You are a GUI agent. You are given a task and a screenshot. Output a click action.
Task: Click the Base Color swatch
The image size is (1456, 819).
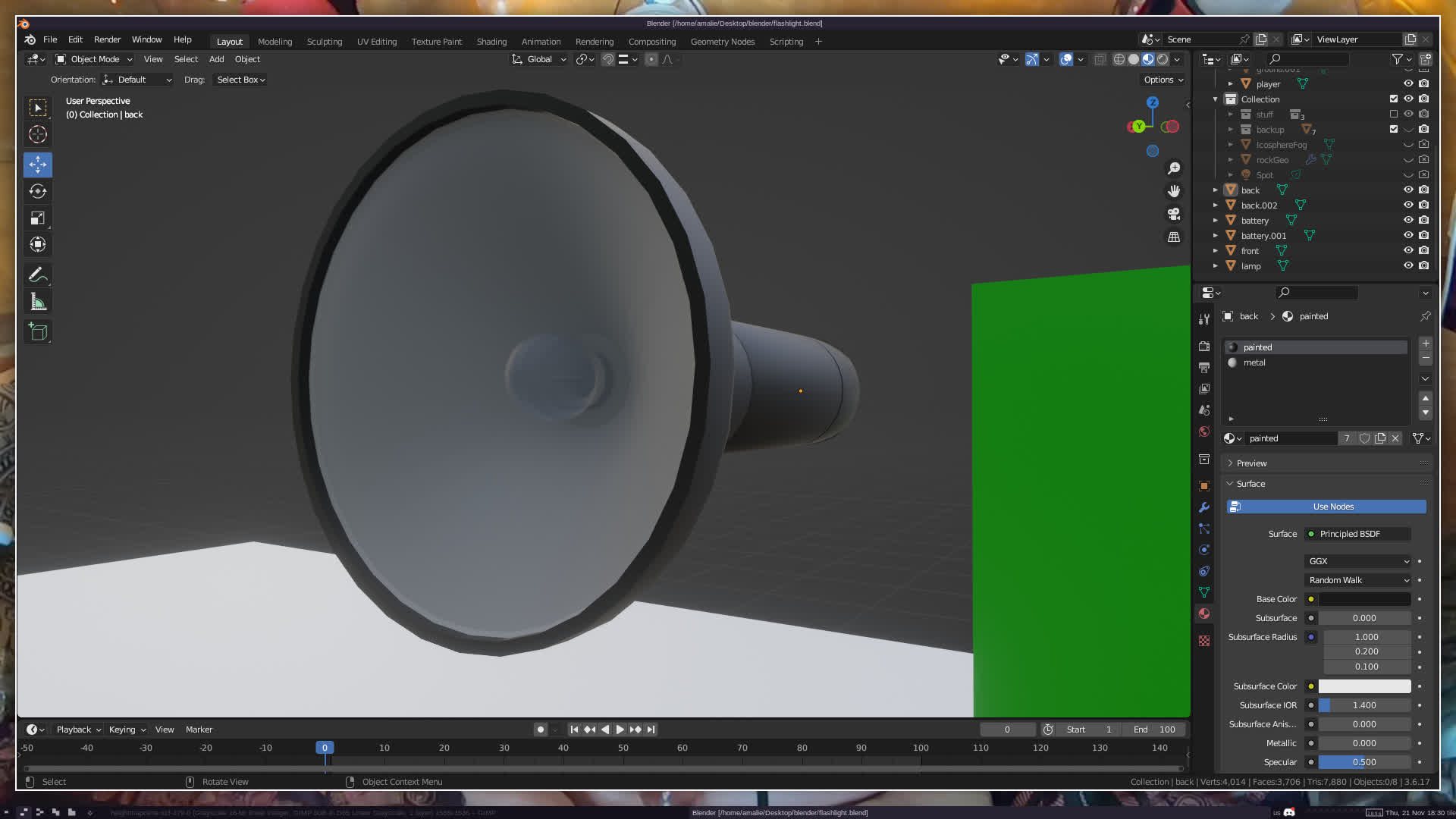point(1364,599)
